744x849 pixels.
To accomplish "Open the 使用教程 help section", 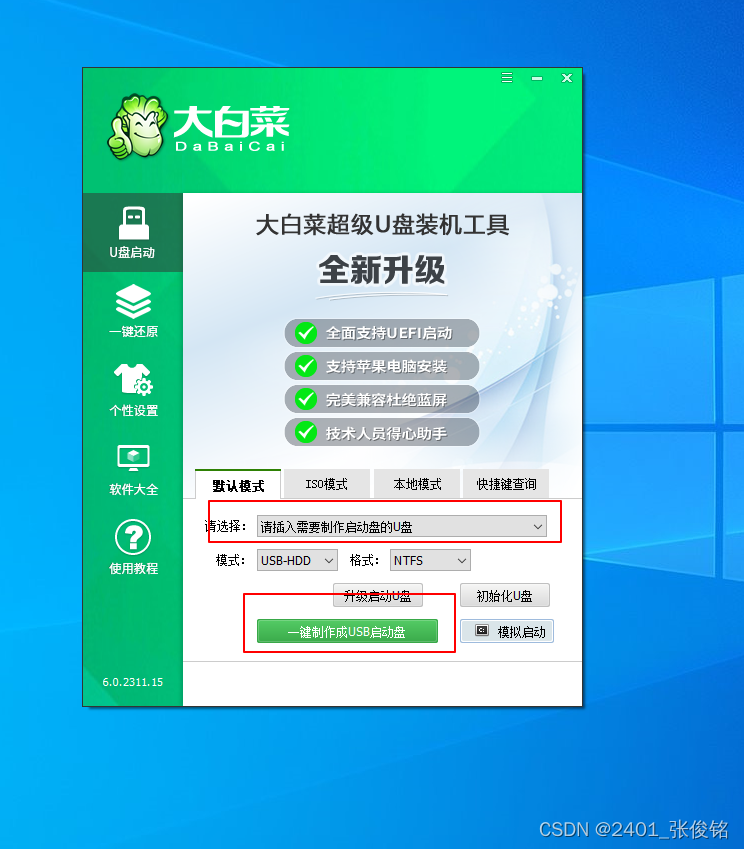I will click(133, 547).
